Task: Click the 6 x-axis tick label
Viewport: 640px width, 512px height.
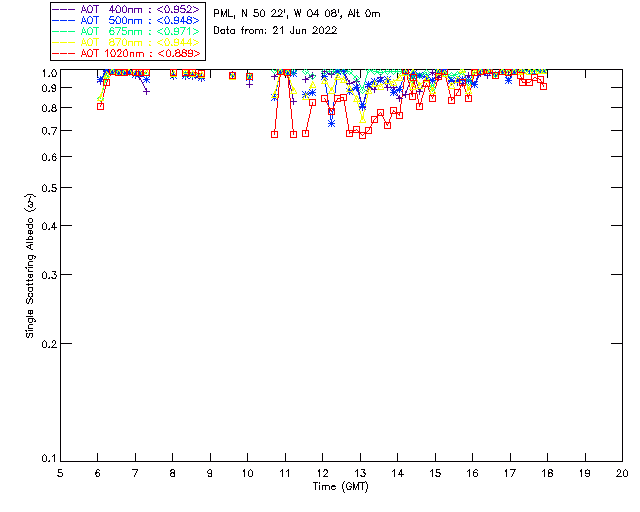Action: [98, 473]
